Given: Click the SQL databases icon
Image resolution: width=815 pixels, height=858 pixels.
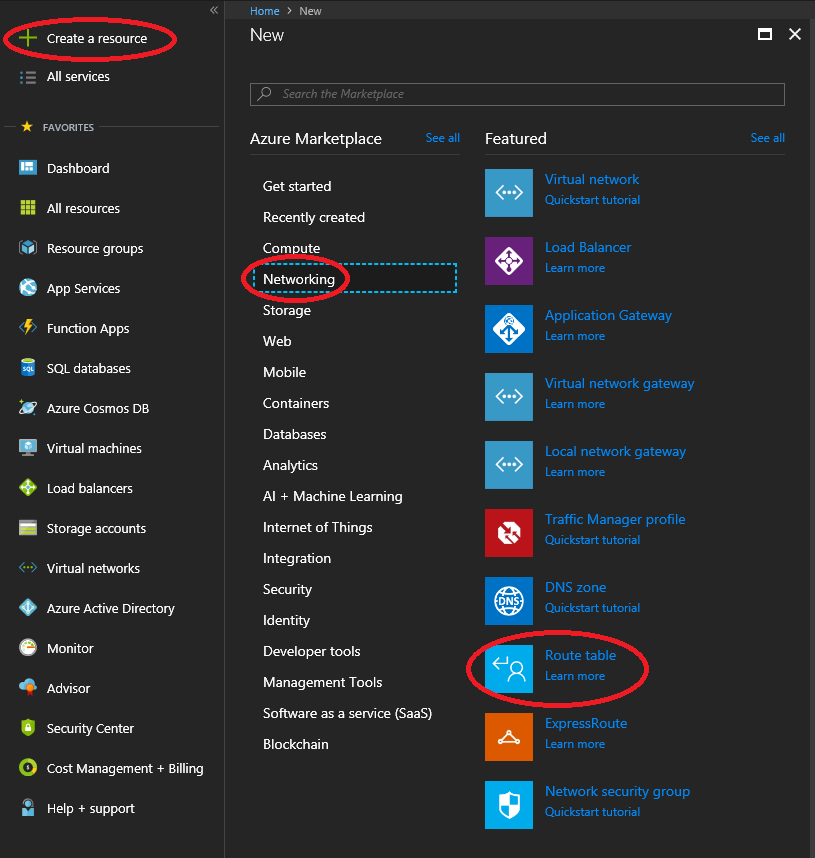Looking at the screenshot, I should [x=28, y=368].
